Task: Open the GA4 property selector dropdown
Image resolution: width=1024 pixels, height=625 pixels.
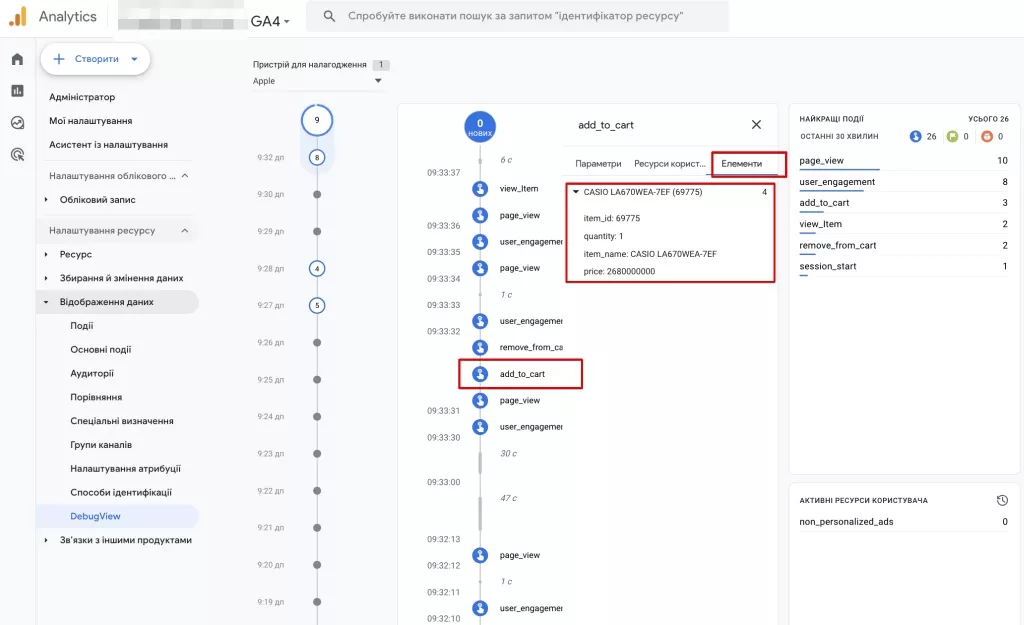Action: pos(270,22)
